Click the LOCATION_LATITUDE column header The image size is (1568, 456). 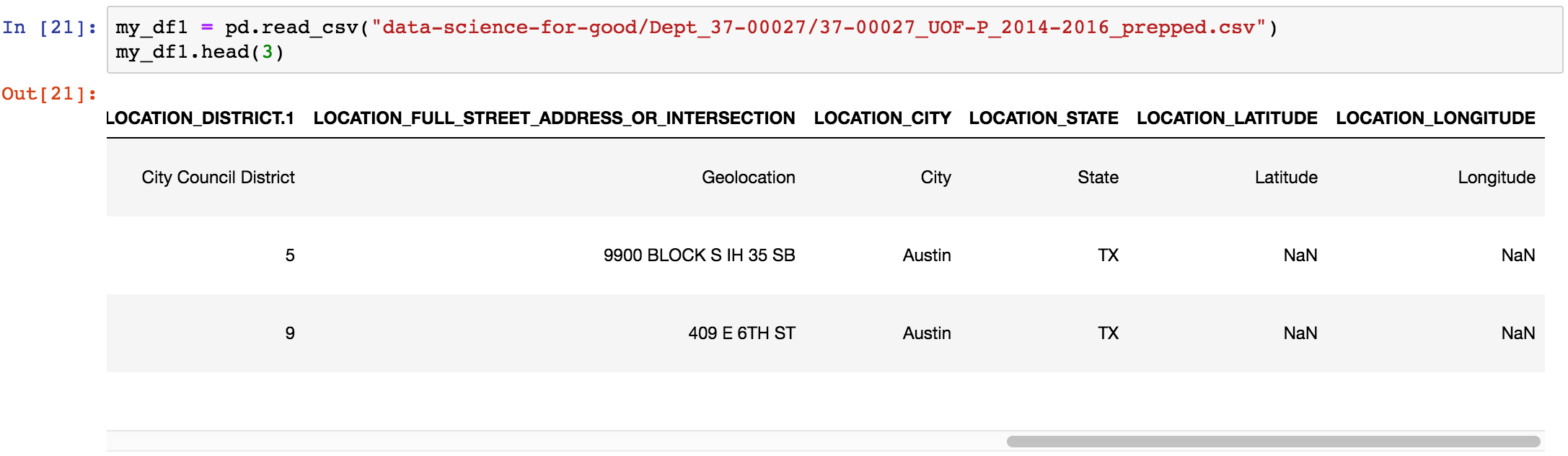1227,118
